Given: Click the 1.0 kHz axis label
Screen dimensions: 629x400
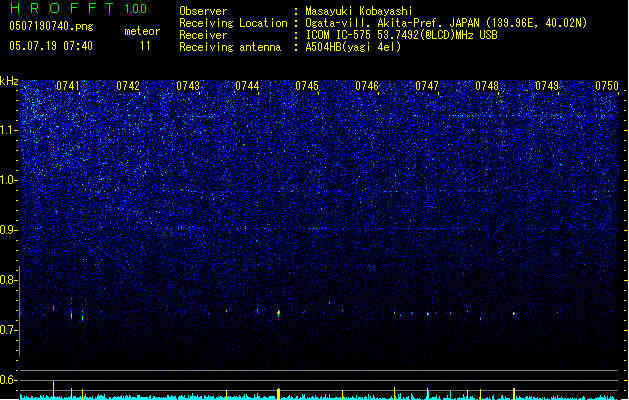Looking at the screenshot, I should pyautogui.click(x=8, y=180).
